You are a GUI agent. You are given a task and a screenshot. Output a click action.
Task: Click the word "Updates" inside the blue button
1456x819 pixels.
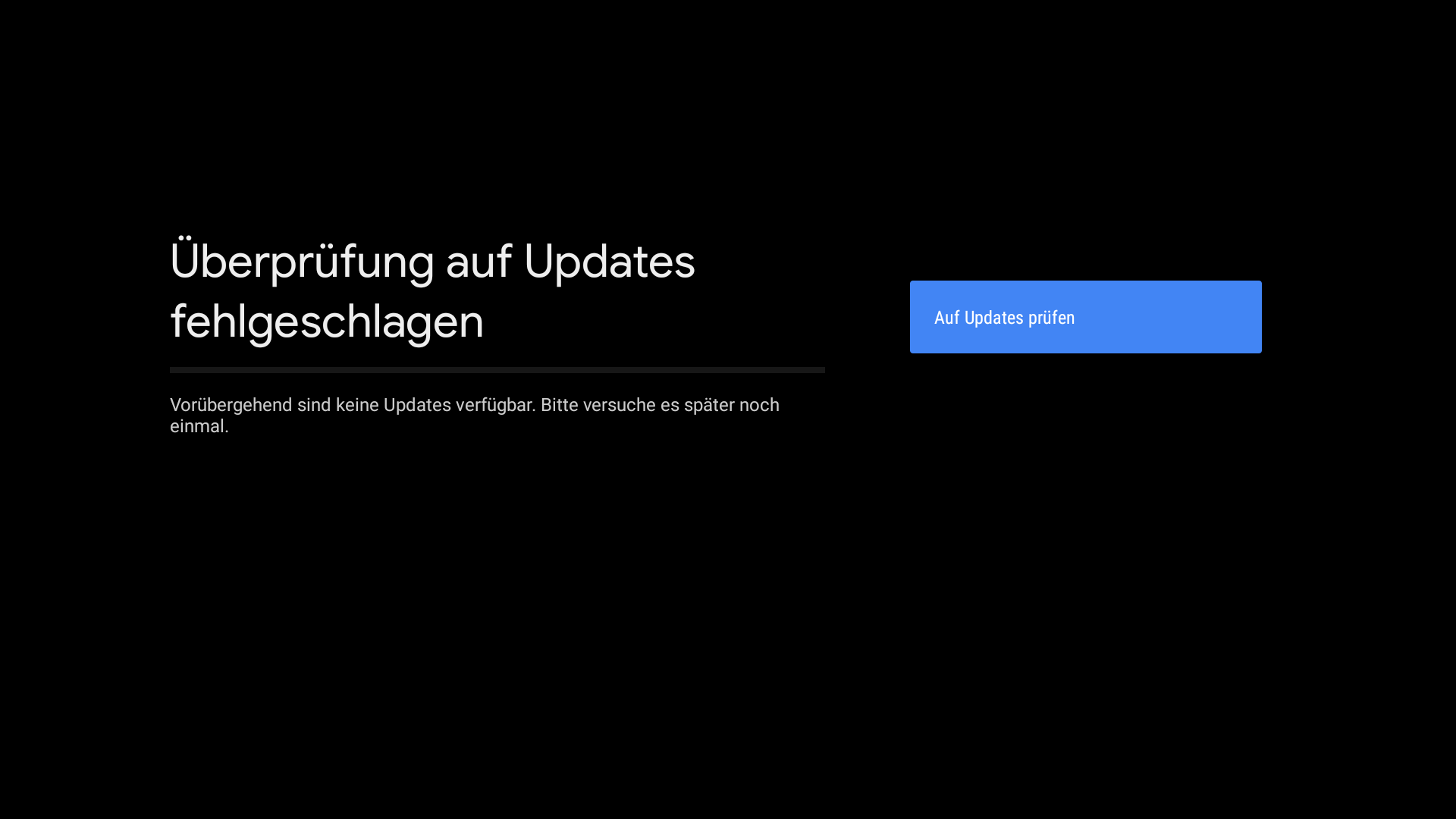(x=994, y=318)
